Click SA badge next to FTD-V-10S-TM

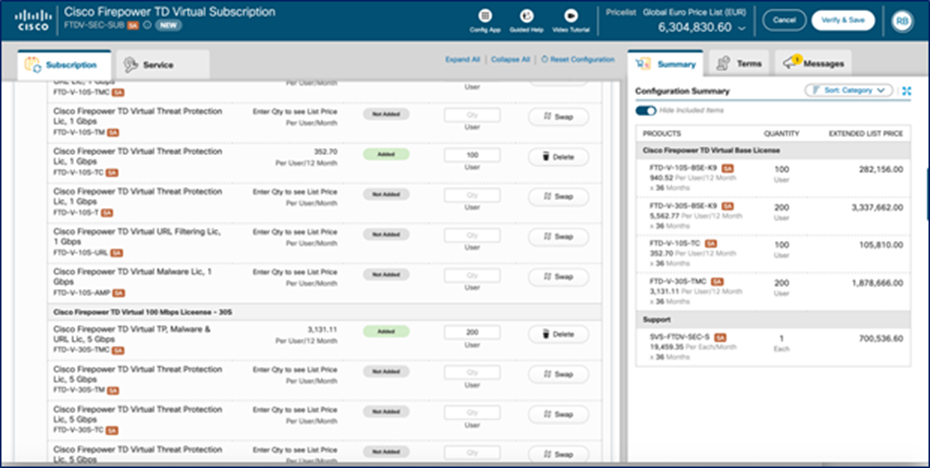coord(113,132)
